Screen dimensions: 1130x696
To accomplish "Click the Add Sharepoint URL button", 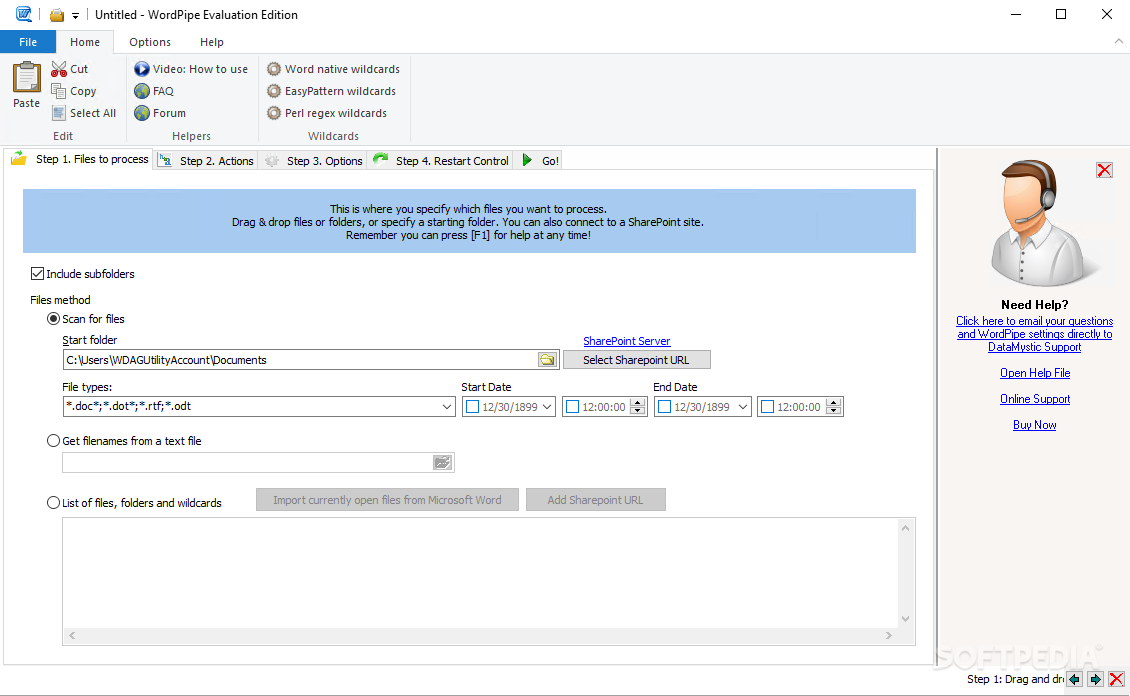I will click(x=595, y=500).
